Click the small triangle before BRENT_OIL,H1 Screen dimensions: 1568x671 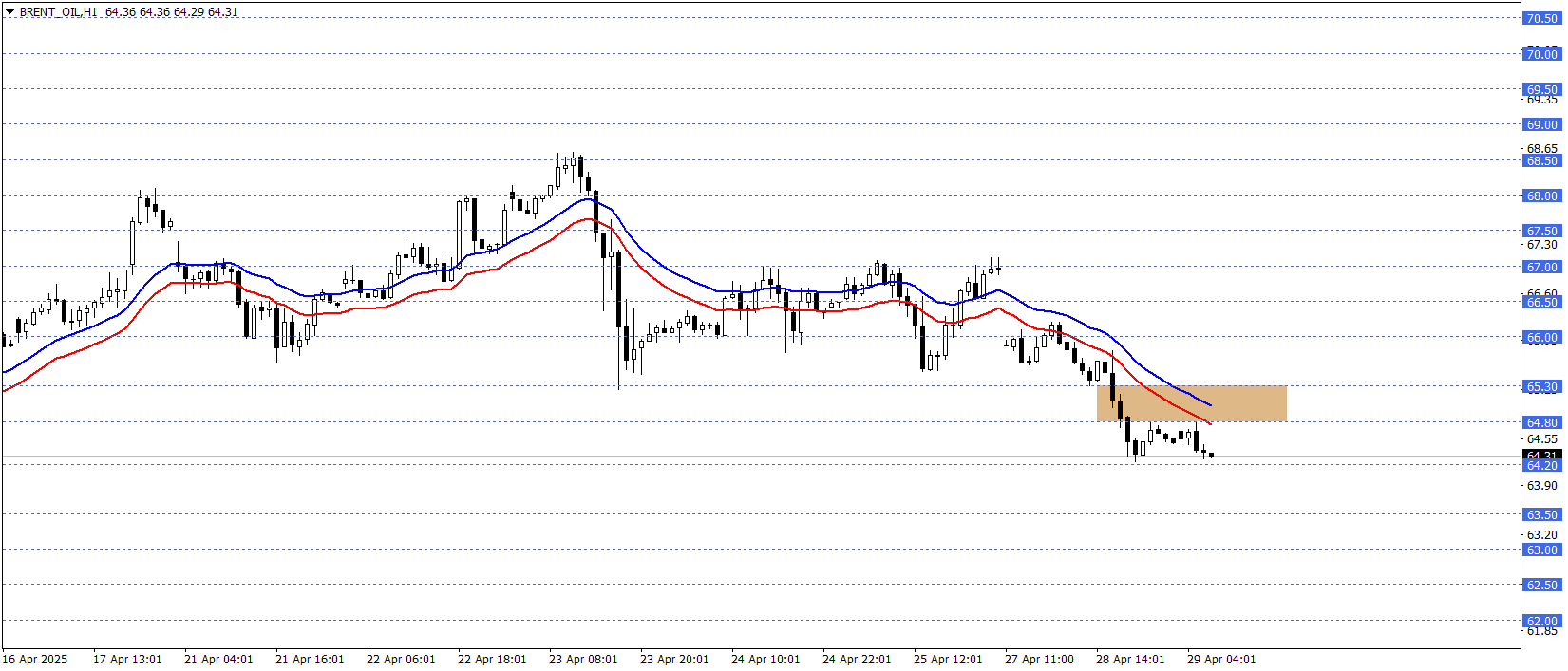[9, 12]
